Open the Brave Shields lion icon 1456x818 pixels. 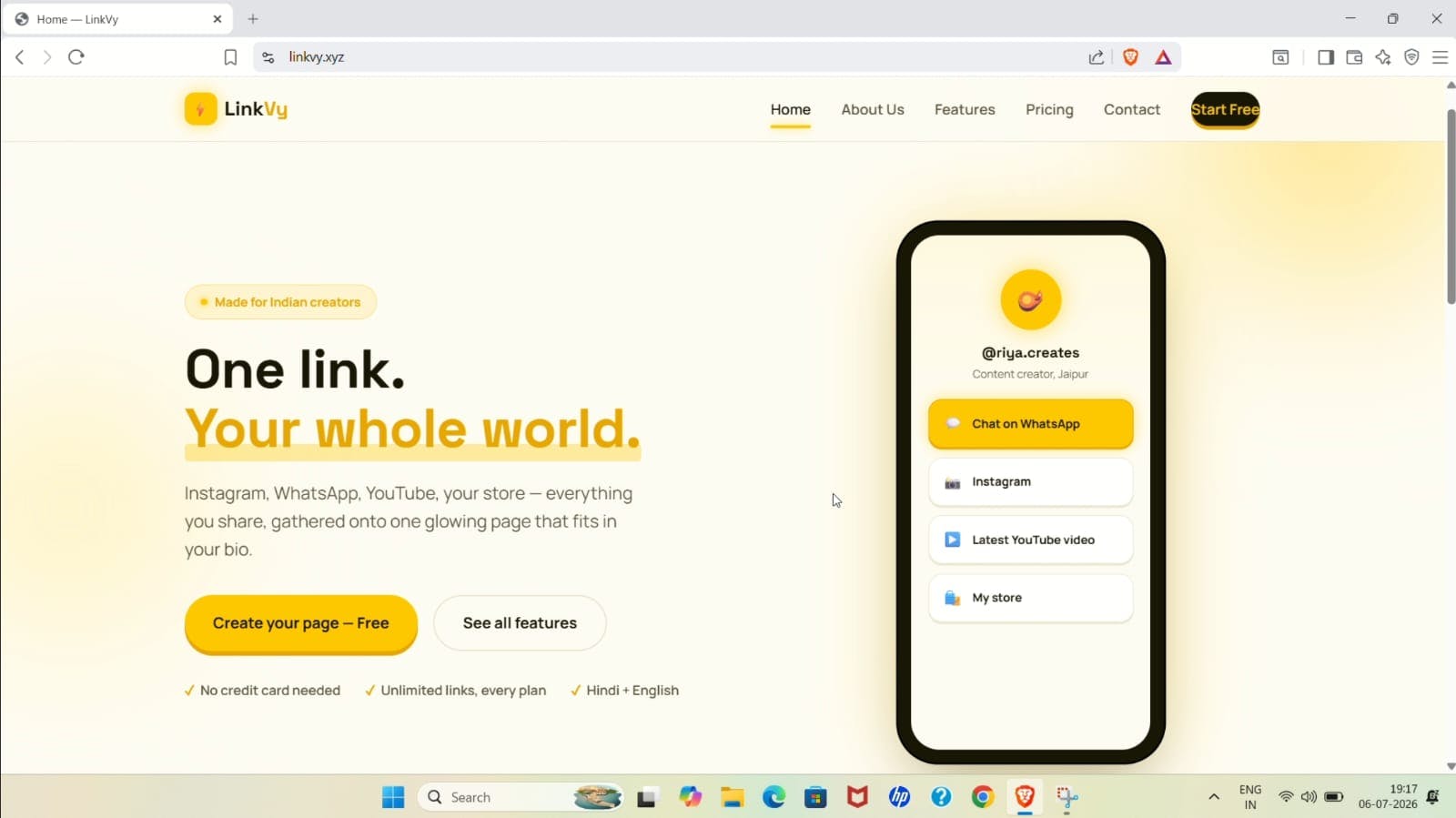(x=1130, y=57)
